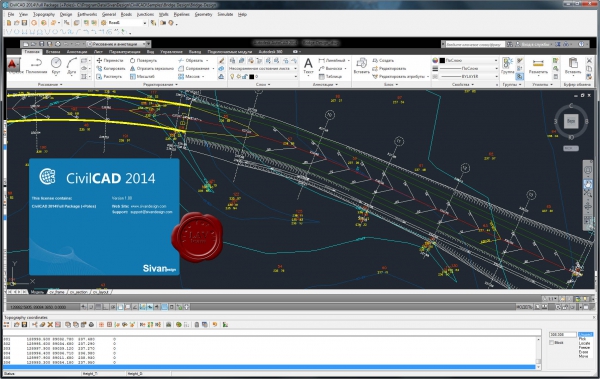Click the Группа group tool
This screenshot has height=379, width=600.
click(x=508, y=66)
